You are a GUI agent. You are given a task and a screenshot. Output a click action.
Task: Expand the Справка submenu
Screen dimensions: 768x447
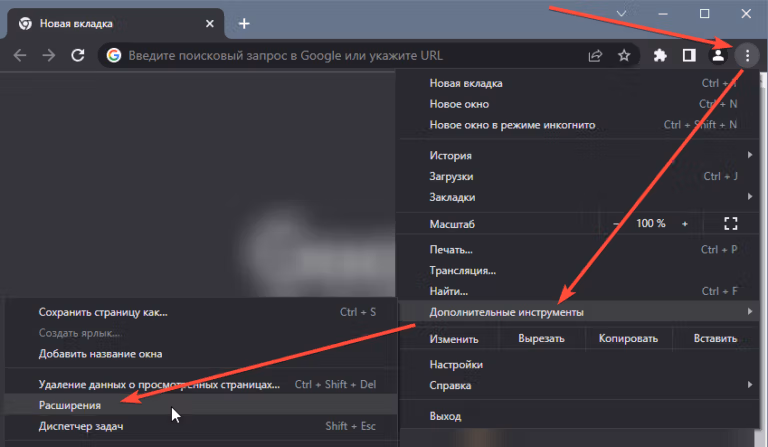[x=580, y=385]
